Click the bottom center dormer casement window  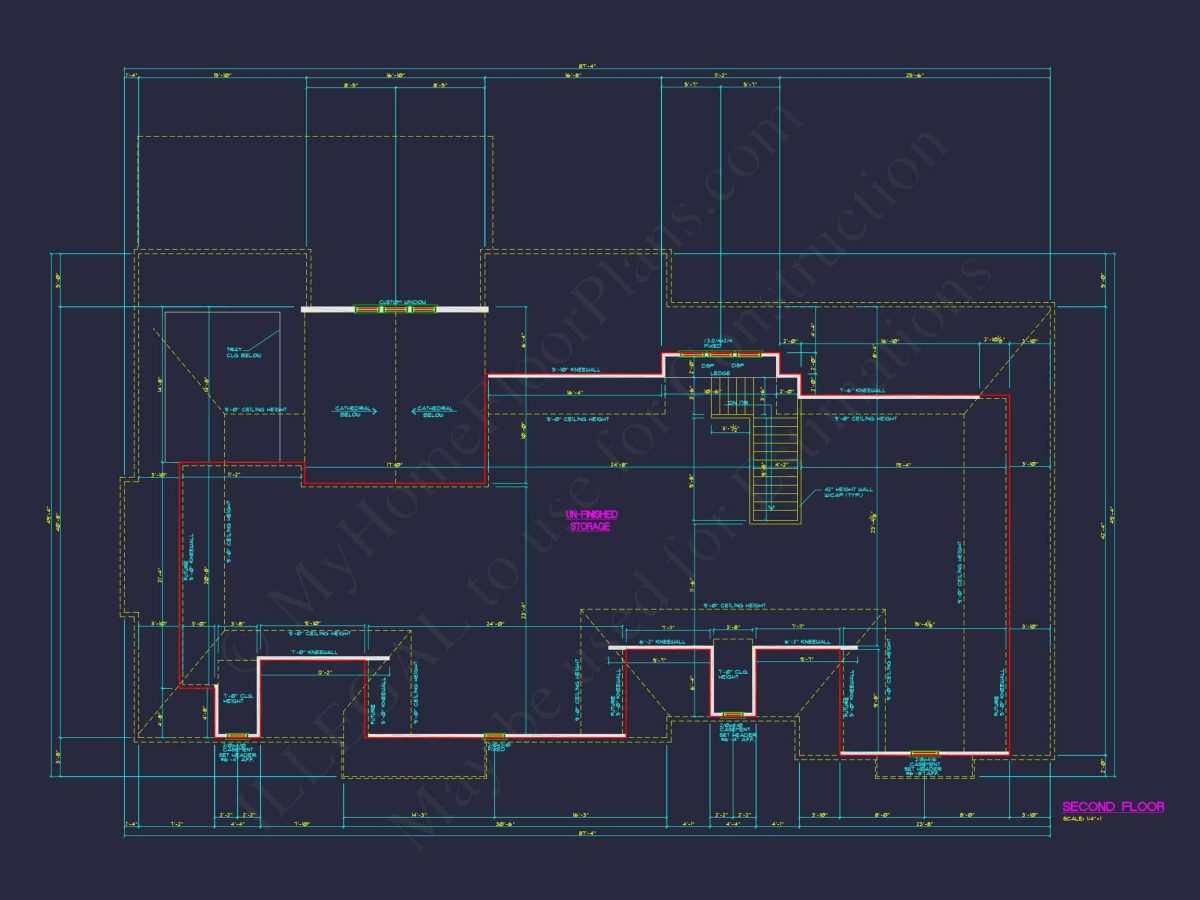tap(733, 715)
